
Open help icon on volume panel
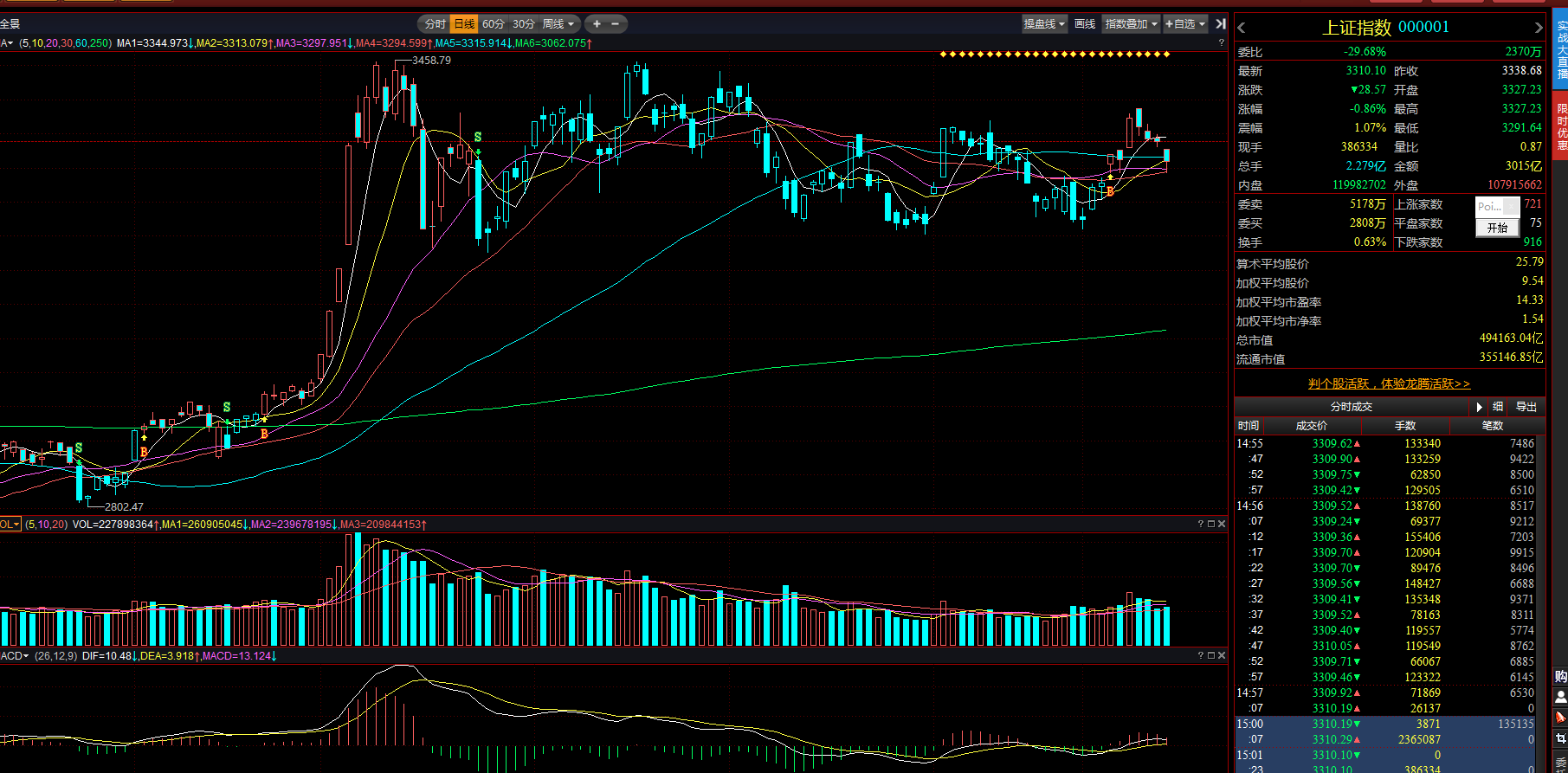click(1200, 524)
